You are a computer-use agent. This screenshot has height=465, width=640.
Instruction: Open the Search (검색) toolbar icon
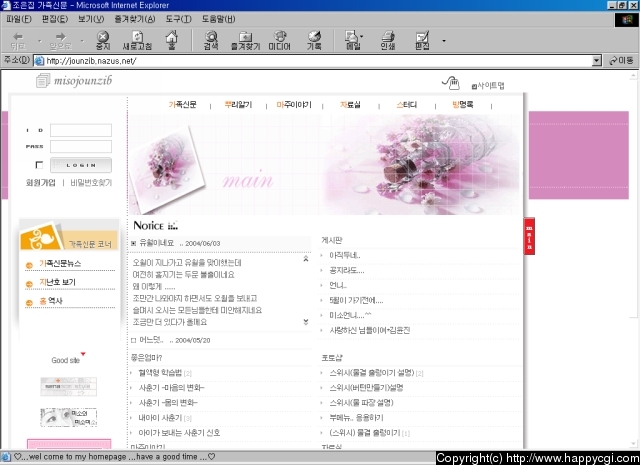click(211, 40)
